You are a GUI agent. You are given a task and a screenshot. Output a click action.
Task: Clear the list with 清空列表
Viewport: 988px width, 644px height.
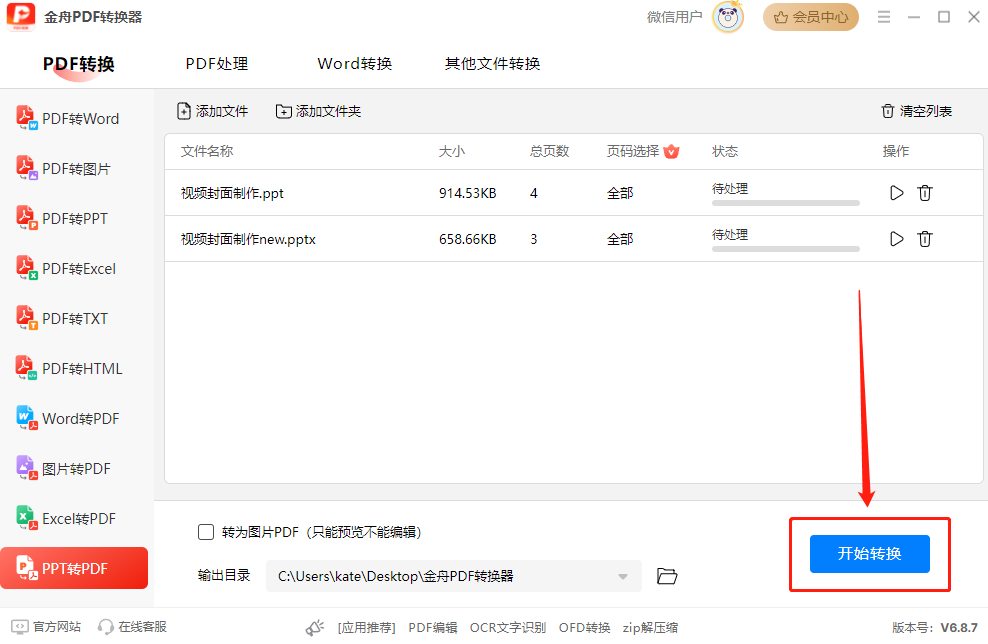[916, 111]
